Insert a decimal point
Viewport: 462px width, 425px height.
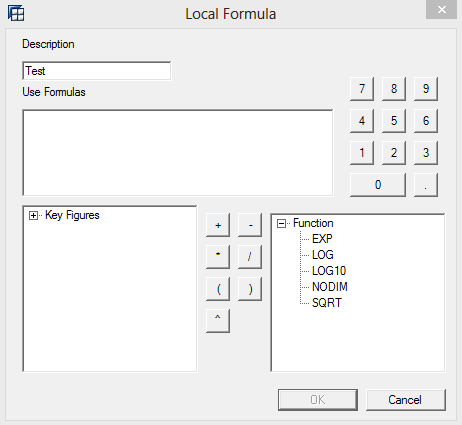click(426, 185)
